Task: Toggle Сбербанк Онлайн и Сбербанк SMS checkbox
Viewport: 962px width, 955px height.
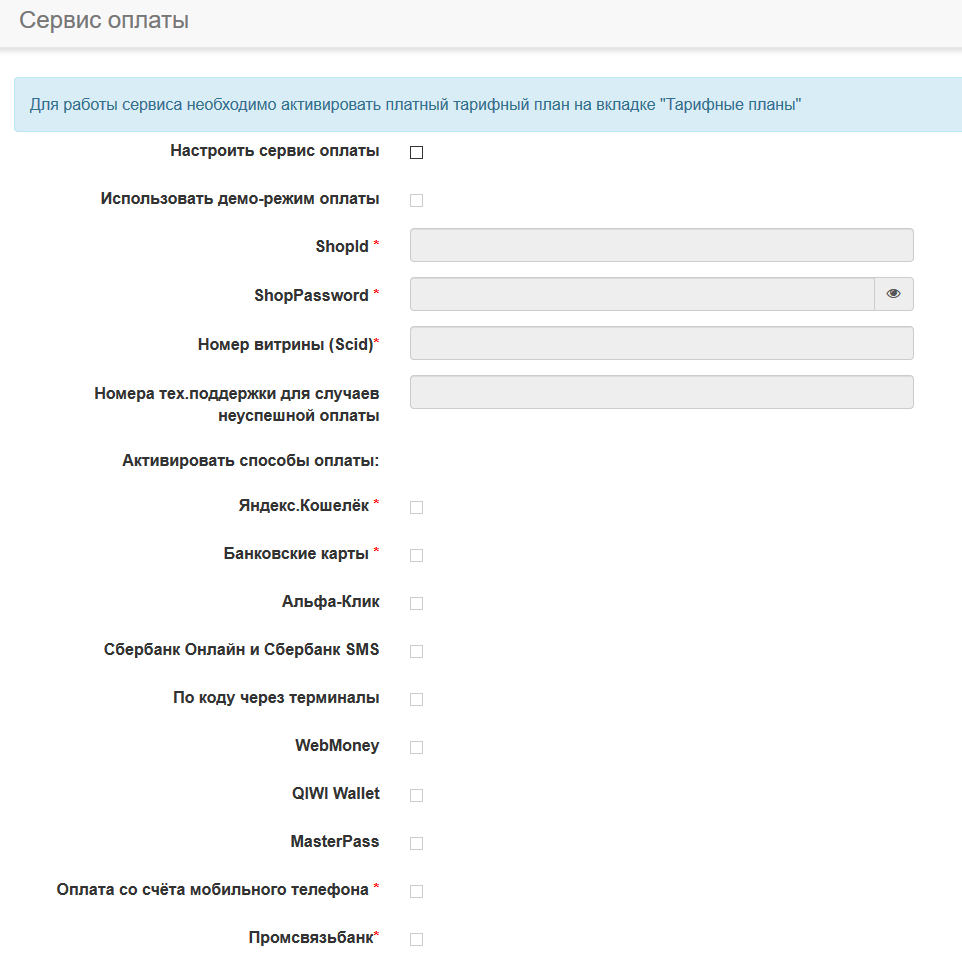Action: click(x=417, y=651)
